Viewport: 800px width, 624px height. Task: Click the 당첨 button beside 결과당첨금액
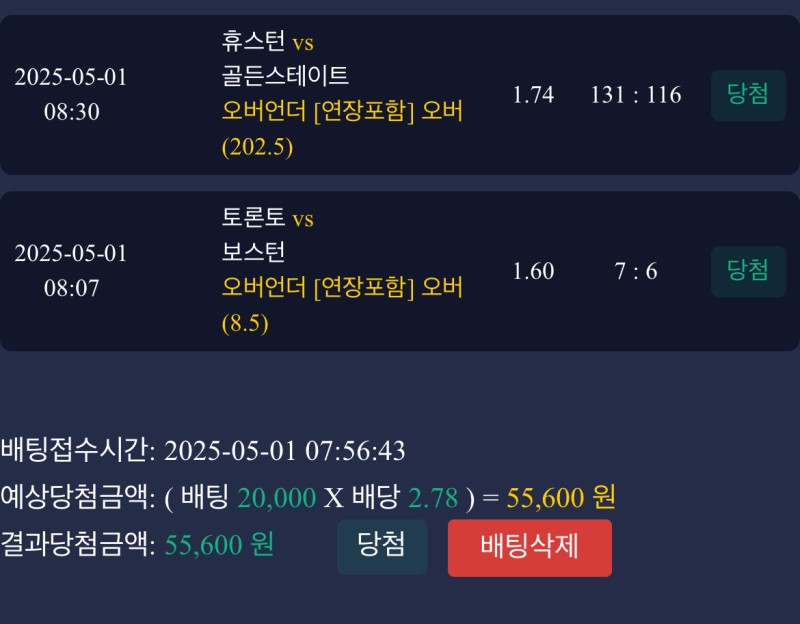click(x=381, y=546)
